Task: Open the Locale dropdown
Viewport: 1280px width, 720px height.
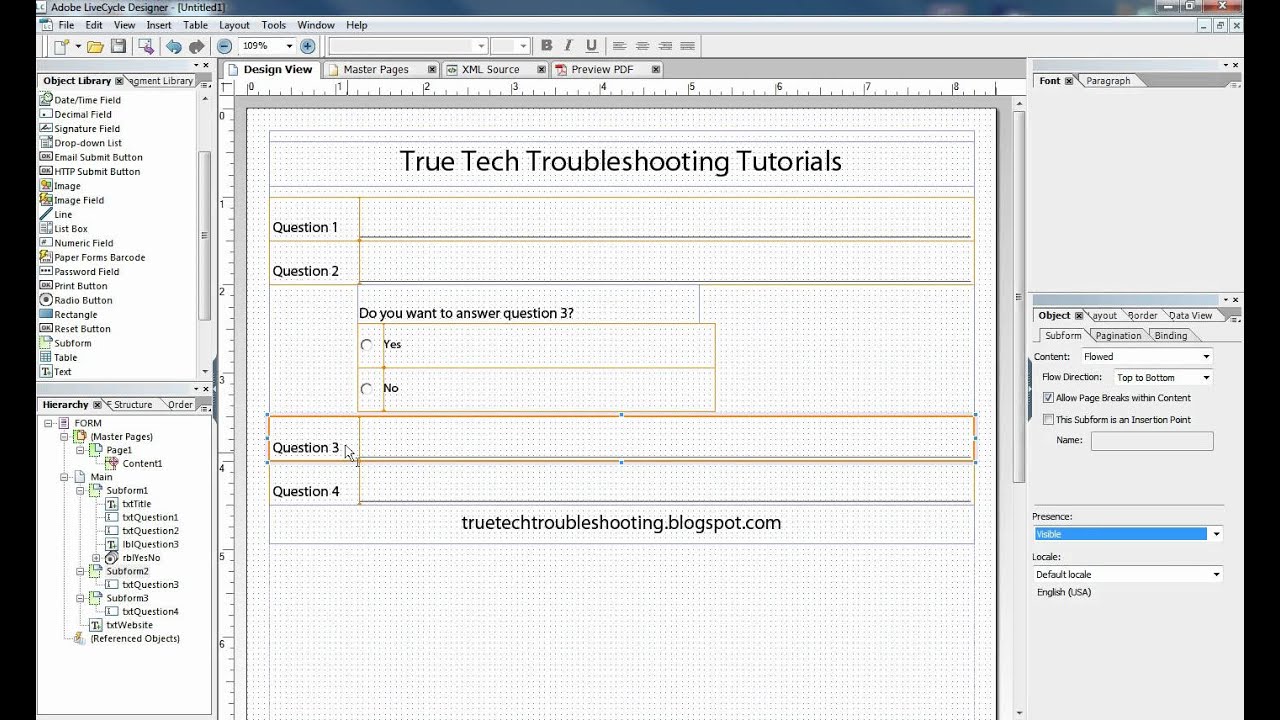Action: (1128, 574)
